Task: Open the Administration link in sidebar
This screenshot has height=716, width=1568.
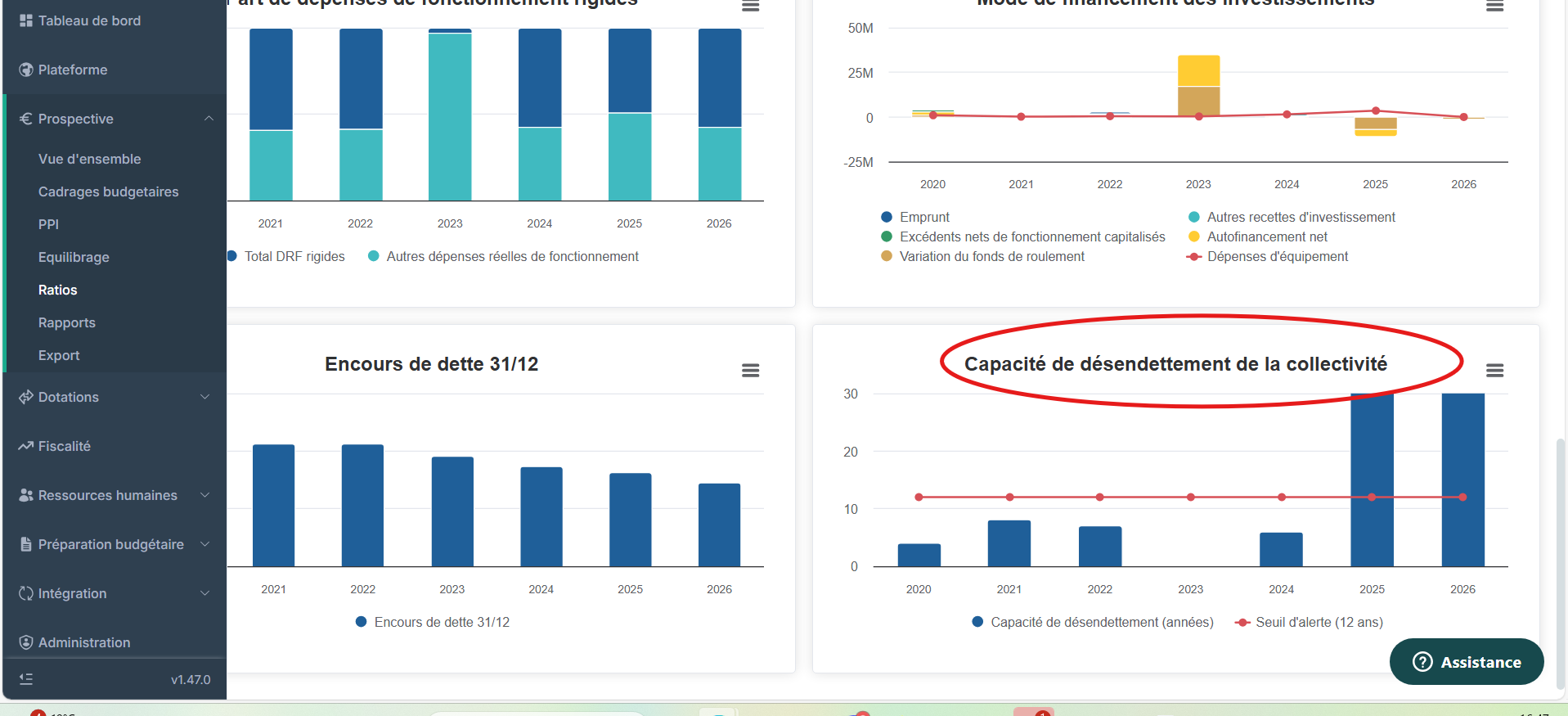Action: (x=83, y=642)
